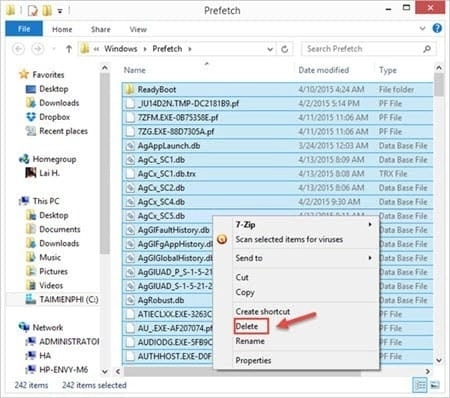Select Prefetch in the address path
450x398 pixels.
coord(167,49)
